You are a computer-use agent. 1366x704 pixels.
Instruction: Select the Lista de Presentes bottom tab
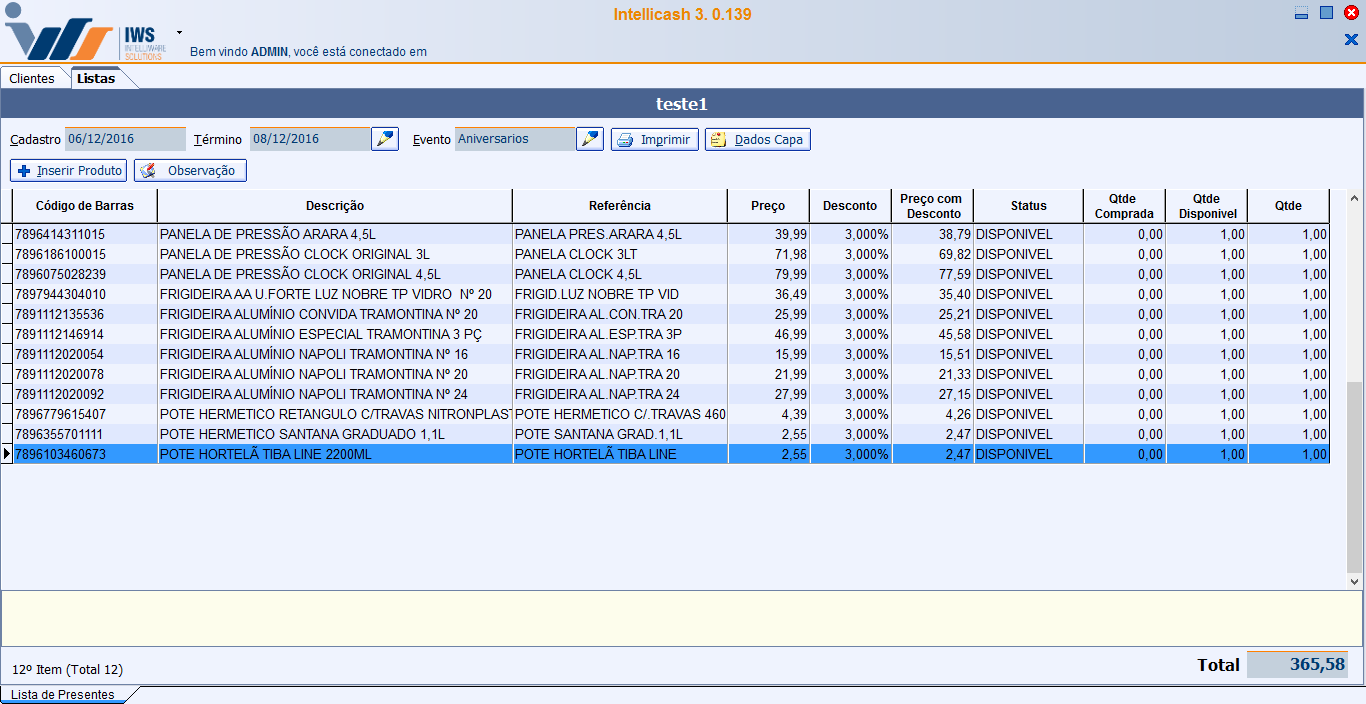click(x=62, y=694)
